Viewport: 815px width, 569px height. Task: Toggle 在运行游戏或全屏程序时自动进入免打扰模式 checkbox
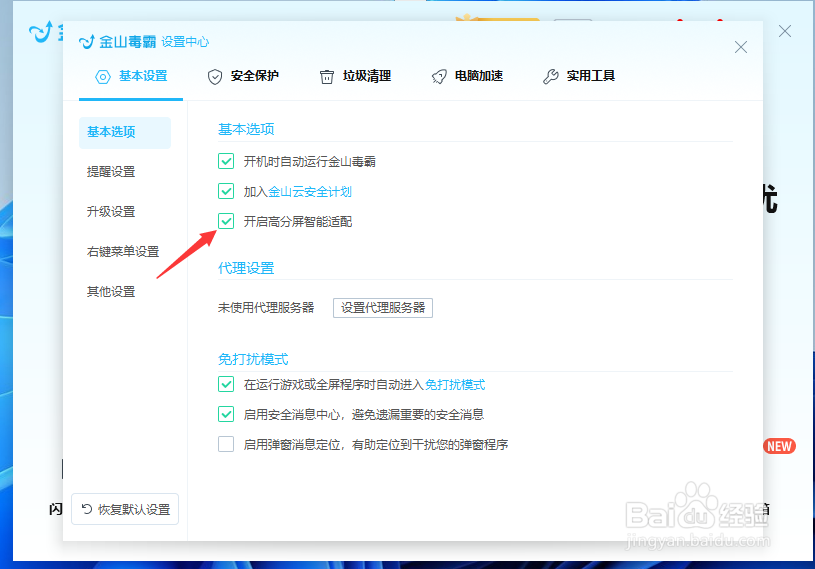tap(226, 385)
